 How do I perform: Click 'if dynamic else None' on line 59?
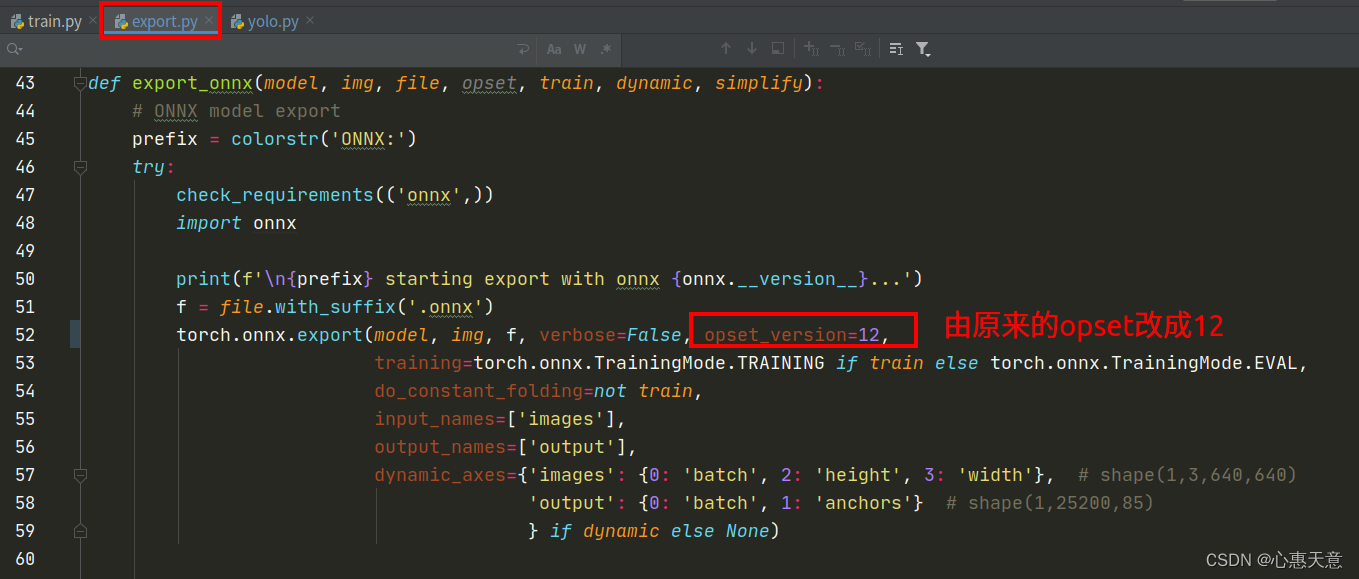point(660,531)
